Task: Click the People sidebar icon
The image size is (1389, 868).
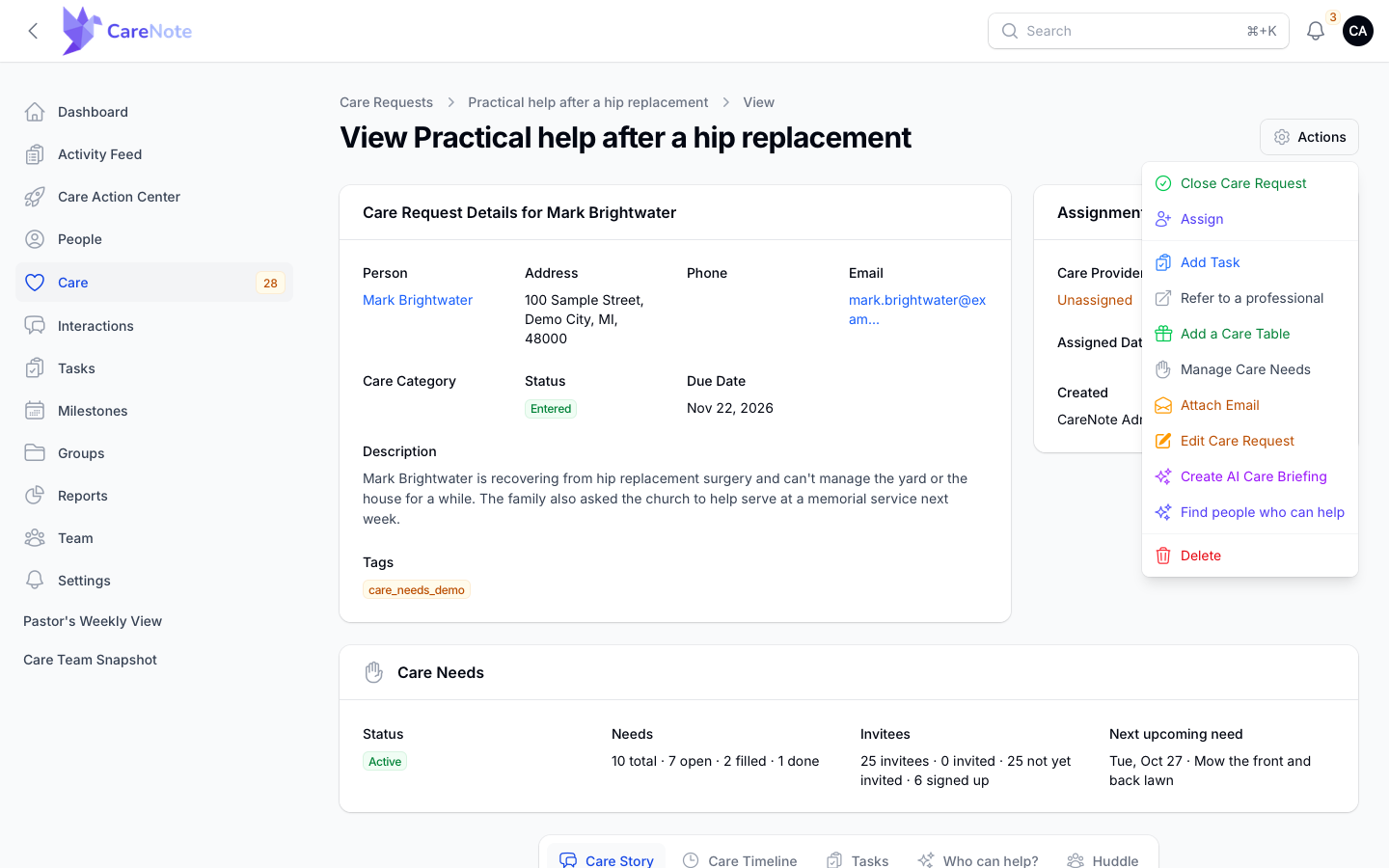Action: click(x=35, y=239)
